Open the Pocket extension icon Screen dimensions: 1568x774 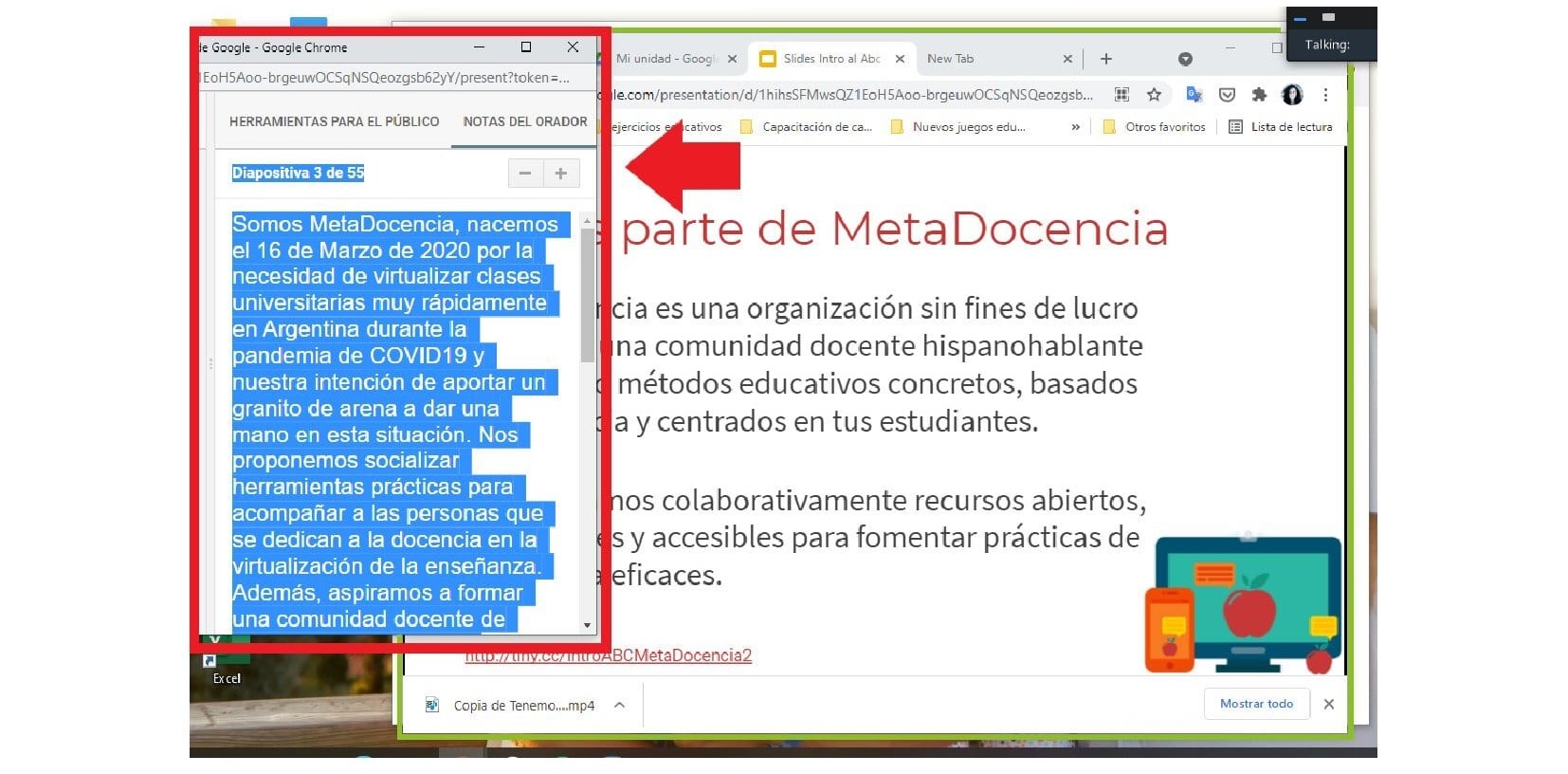click(1227, 94)
